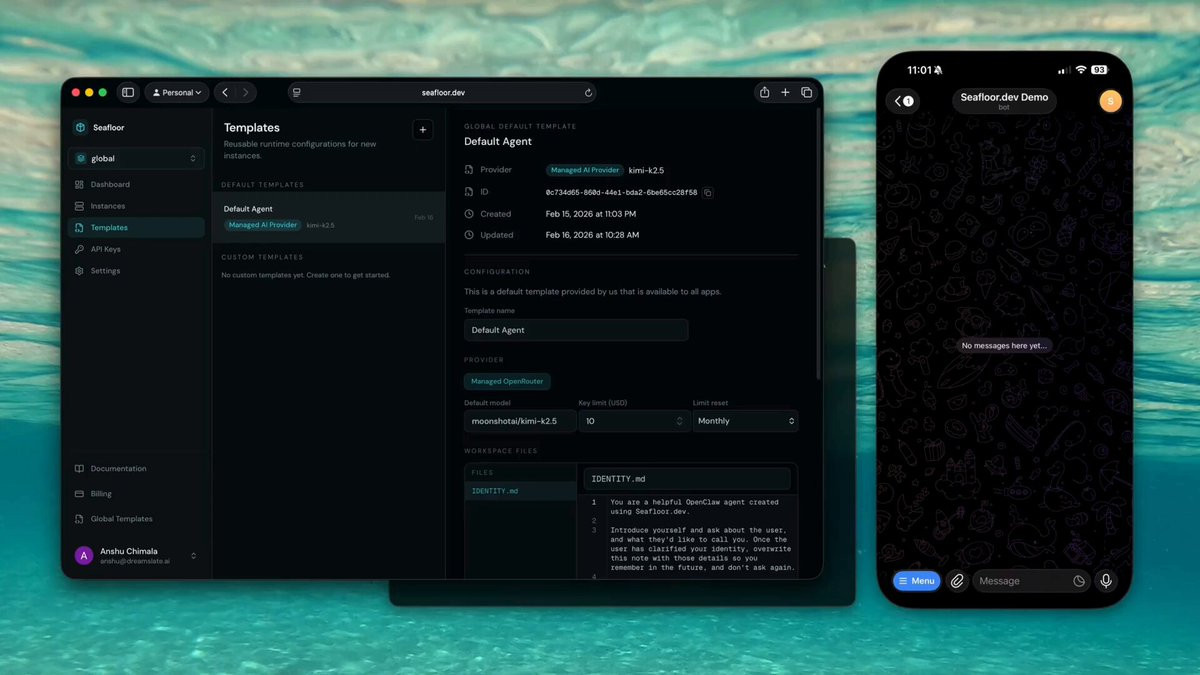Tap the paperclip attachment icon on phone
This screenshot has height=675, width=1200.
pyautogui.click(x=957, y=581)
